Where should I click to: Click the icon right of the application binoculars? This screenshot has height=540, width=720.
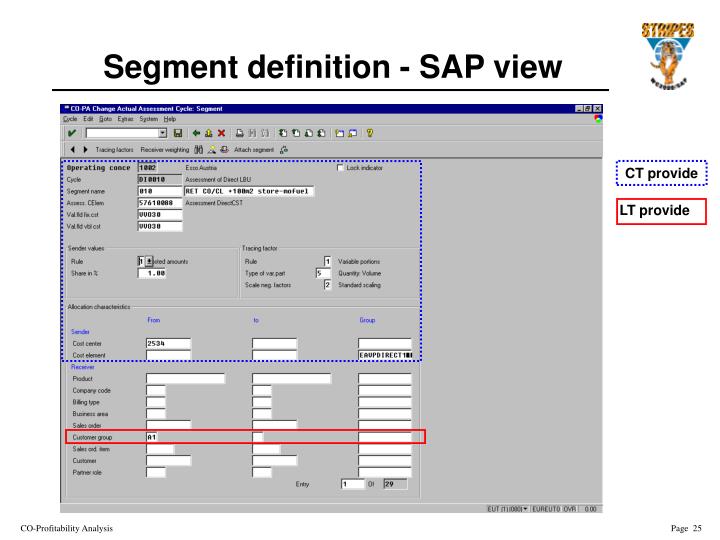[x=211, y=150]
